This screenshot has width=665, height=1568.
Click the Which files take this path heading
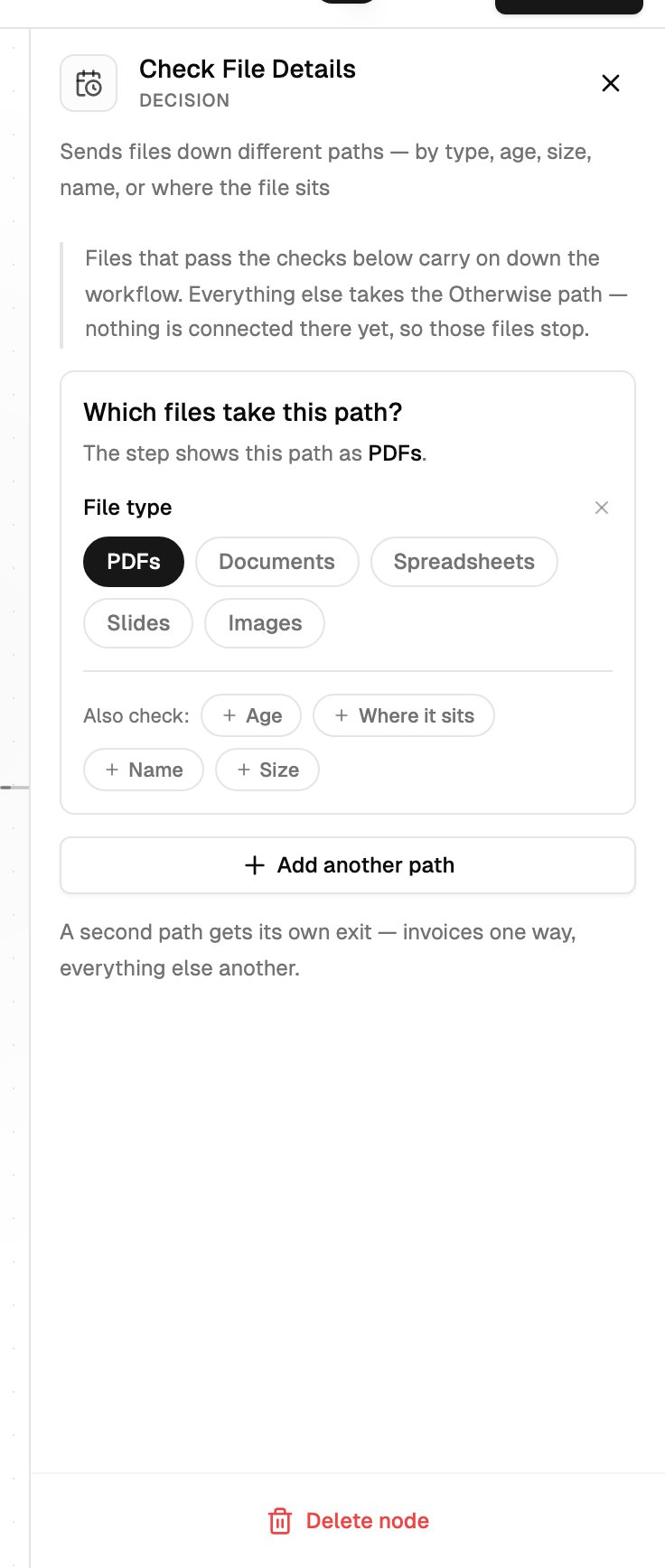pos(243,412)
